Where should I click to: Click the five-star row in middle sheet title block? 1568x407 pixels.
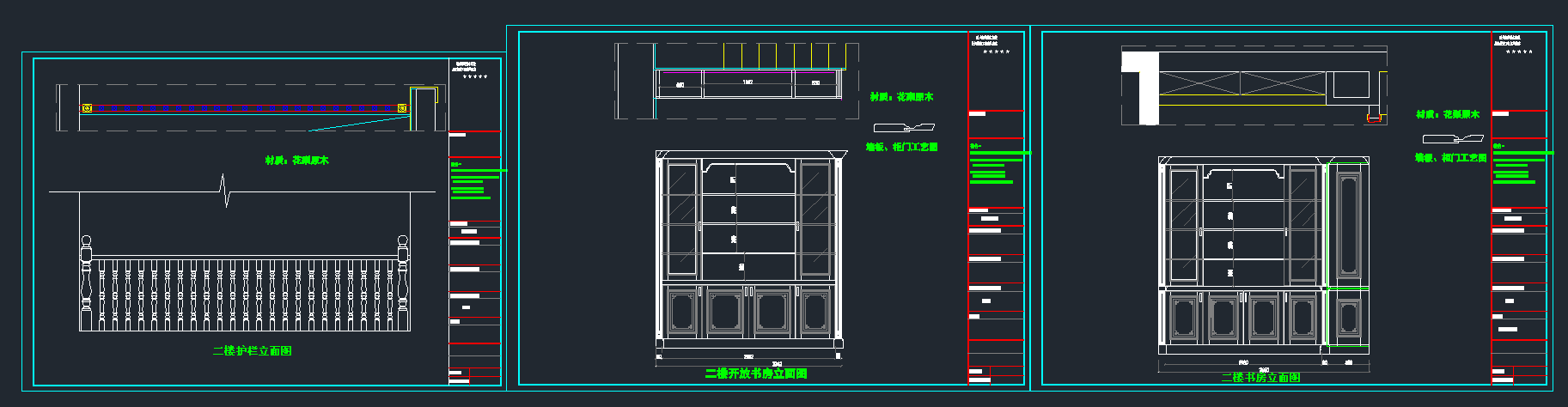point(996,52)
